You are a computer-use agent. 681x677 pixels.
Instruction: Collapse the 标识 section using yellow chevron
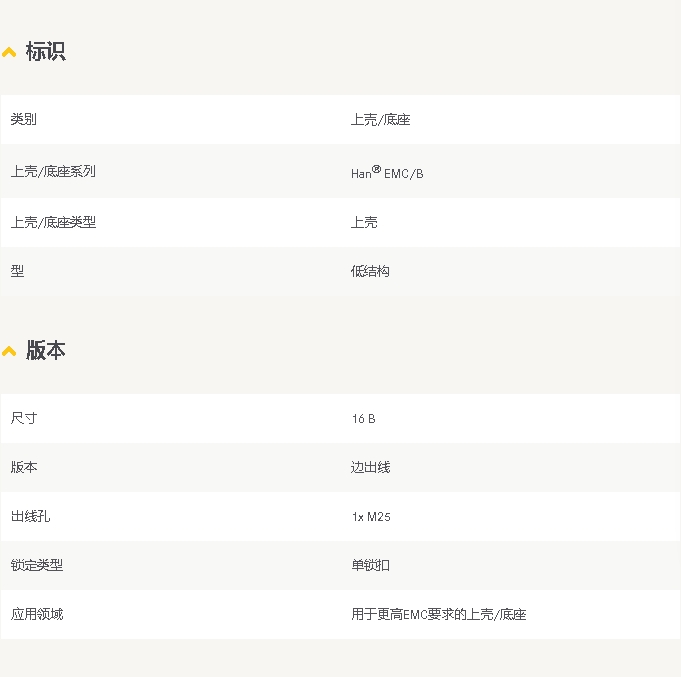pos(9,52)
